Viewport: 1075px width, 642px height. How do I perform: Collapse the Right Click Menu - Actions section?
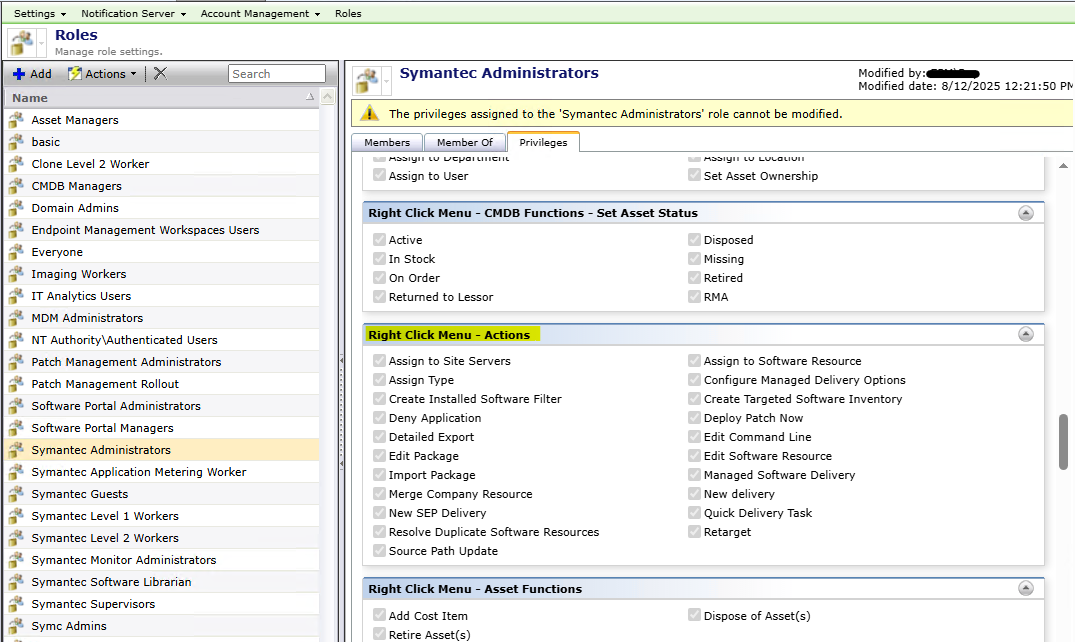point(1025,335)
